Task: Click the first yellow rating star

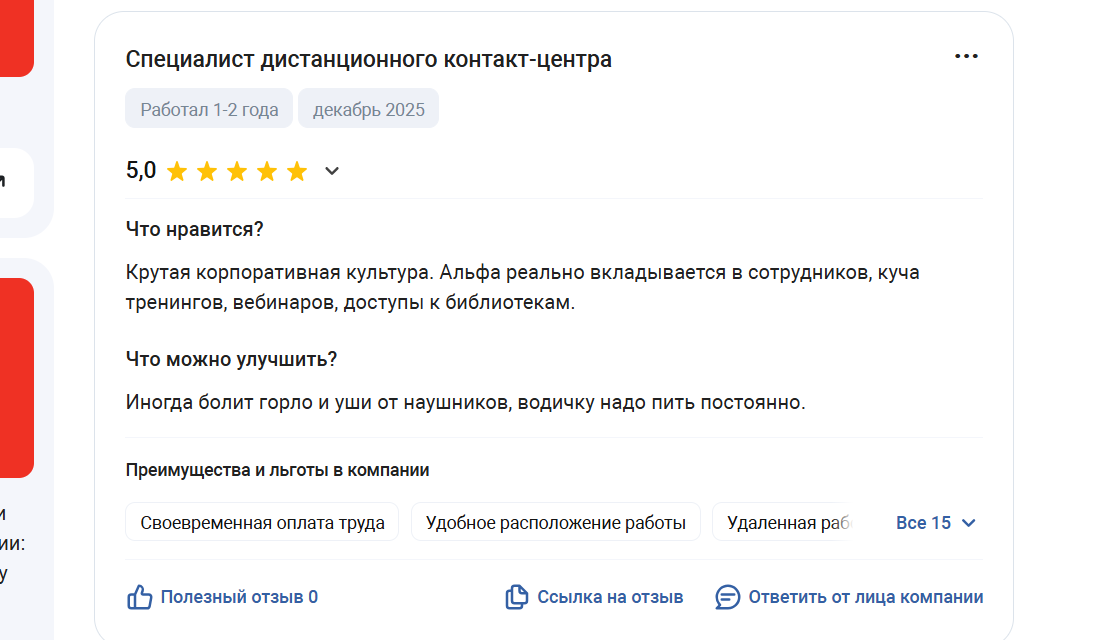Action: point(177,171)
